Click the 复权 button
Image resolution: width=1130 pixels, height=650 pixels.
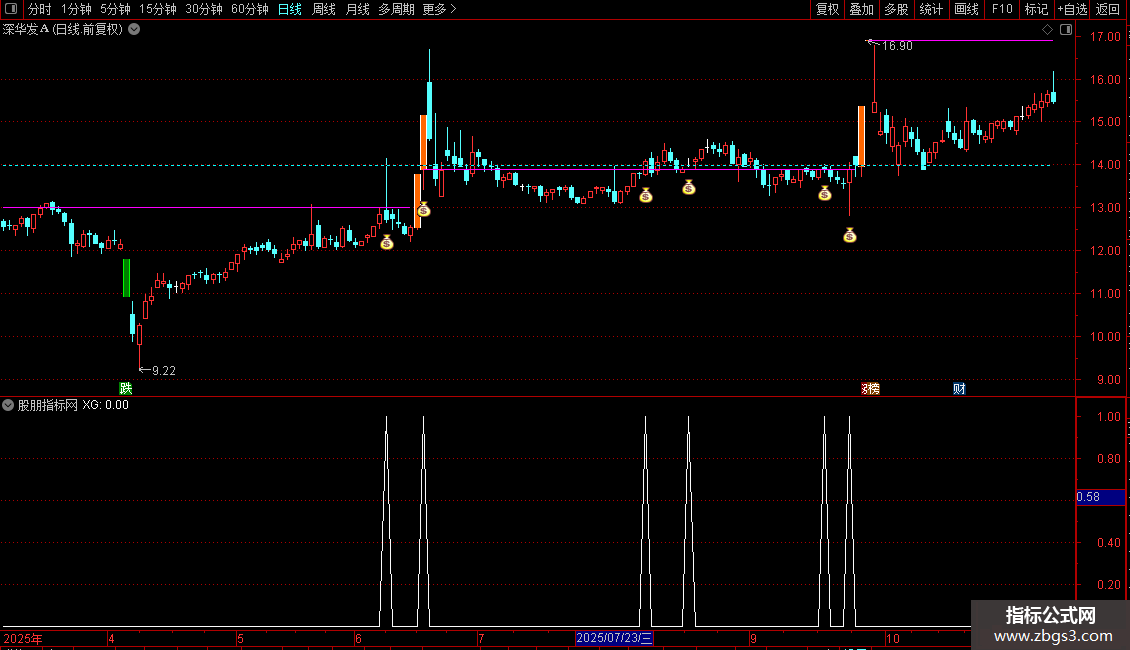[x=827, y=9]
